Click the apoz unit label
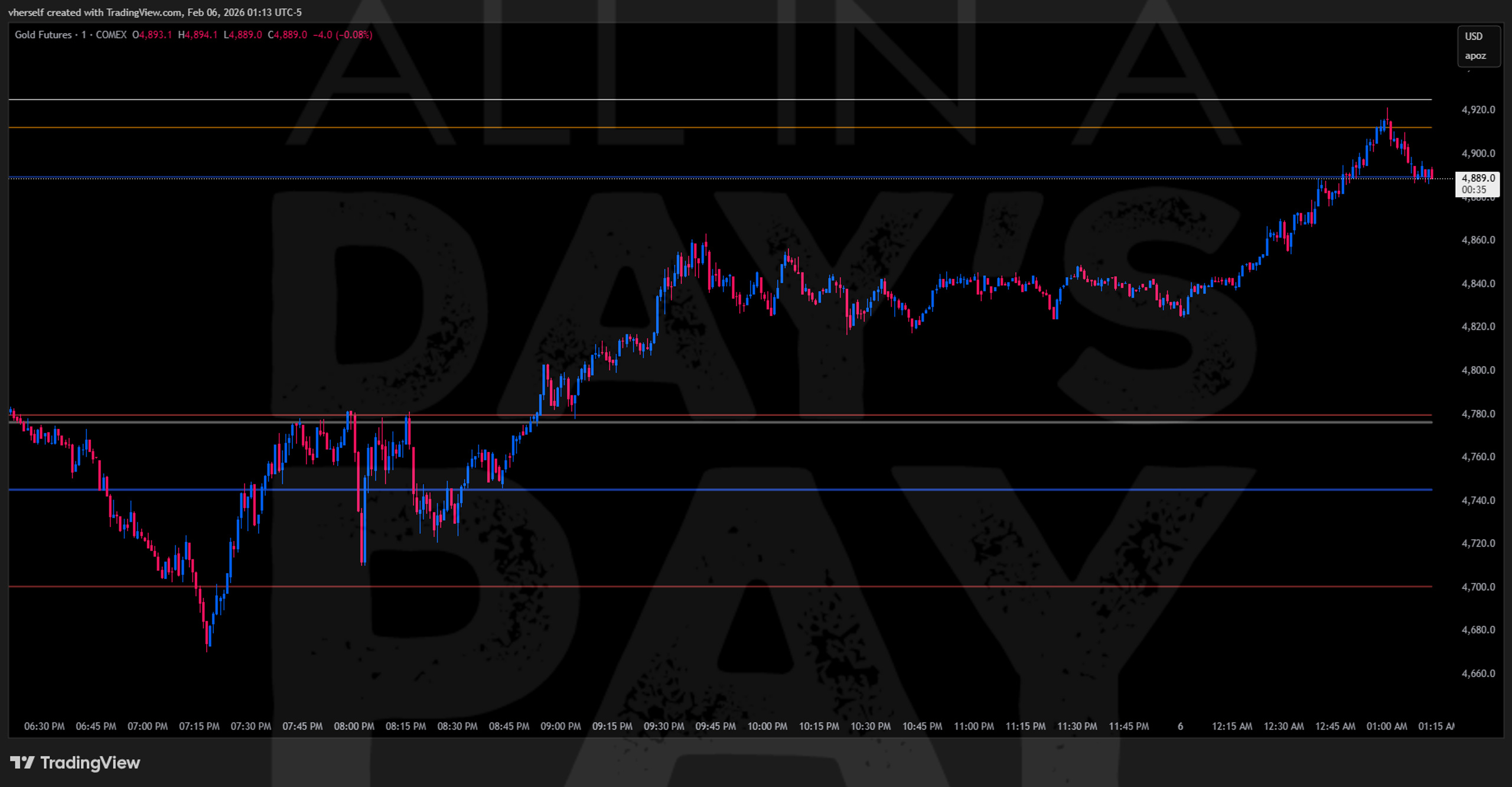 (x=1475, y=56)
